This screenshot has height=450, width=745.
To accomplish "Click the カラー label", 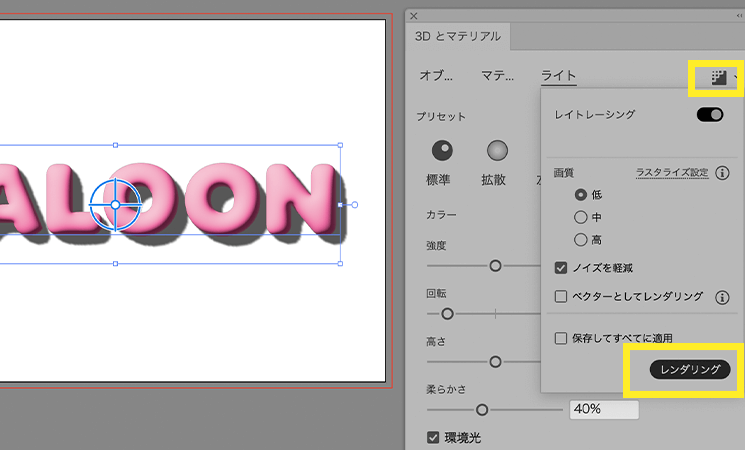I will [x=441, y=215].
